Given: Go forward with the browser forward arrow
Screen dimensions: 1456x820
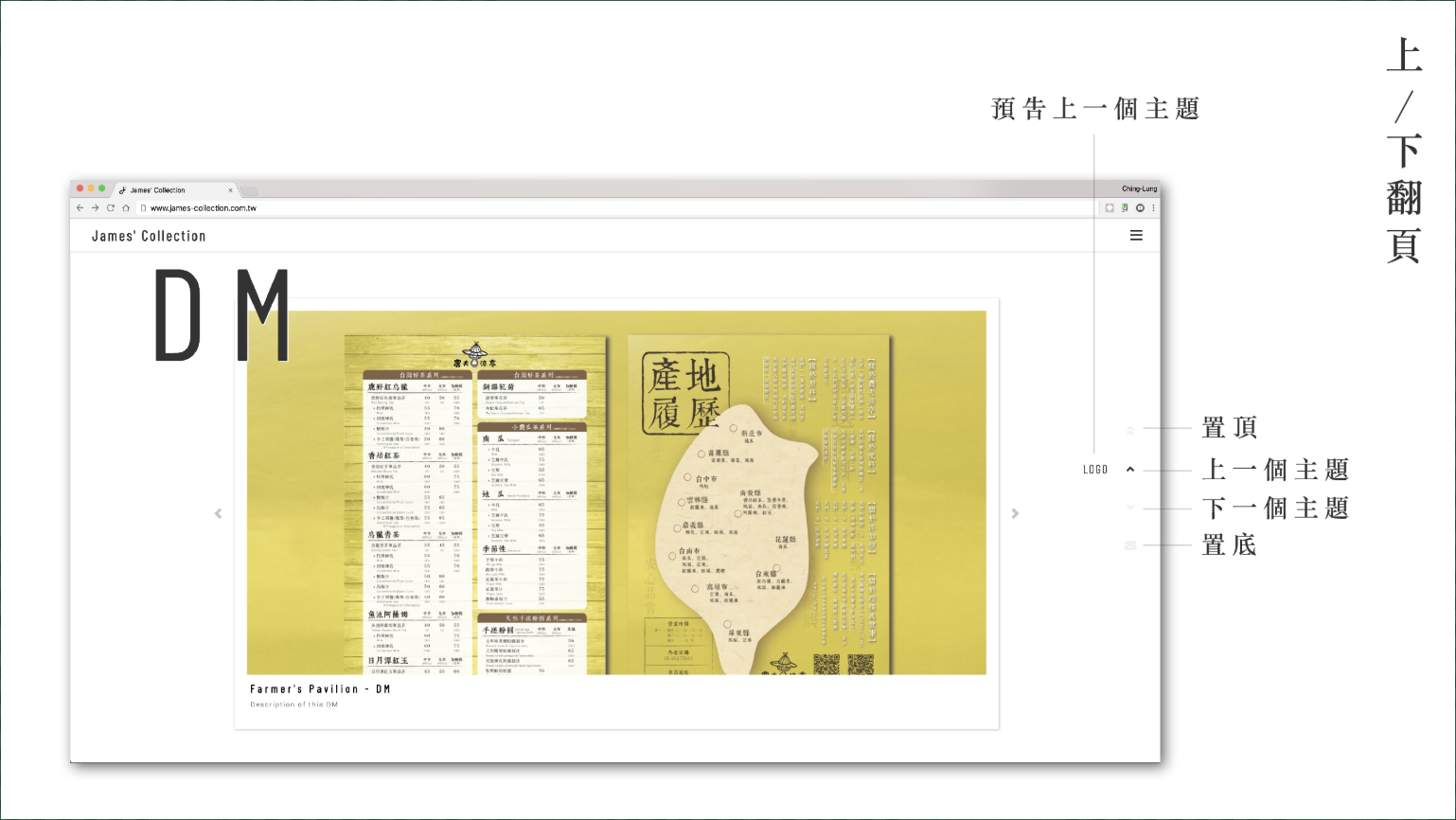Looking at the screenshot, I should point(95,207).
